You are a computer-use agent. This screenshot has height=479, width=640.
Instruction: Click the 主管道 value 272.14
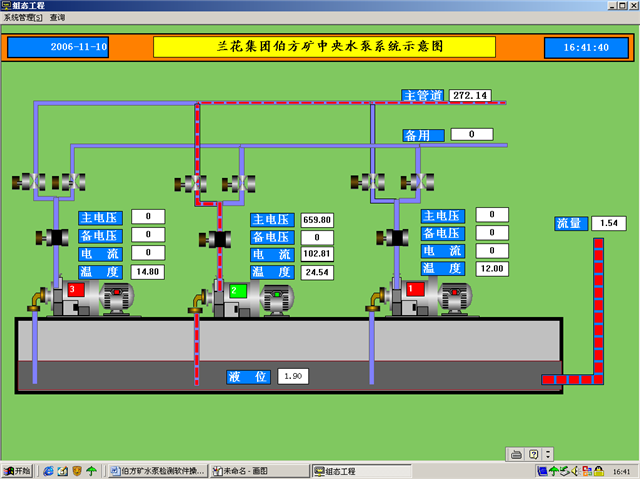470,95
